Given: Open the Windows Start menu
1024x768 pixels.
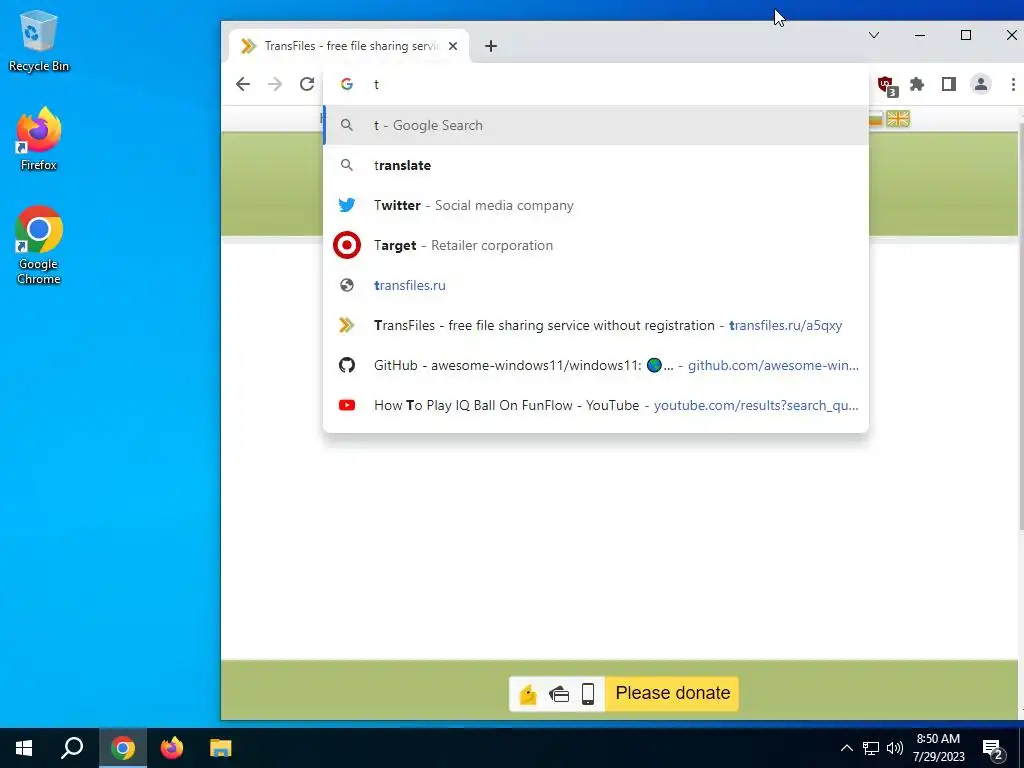Looking at the screenshot, I should (x=24, y=748).
